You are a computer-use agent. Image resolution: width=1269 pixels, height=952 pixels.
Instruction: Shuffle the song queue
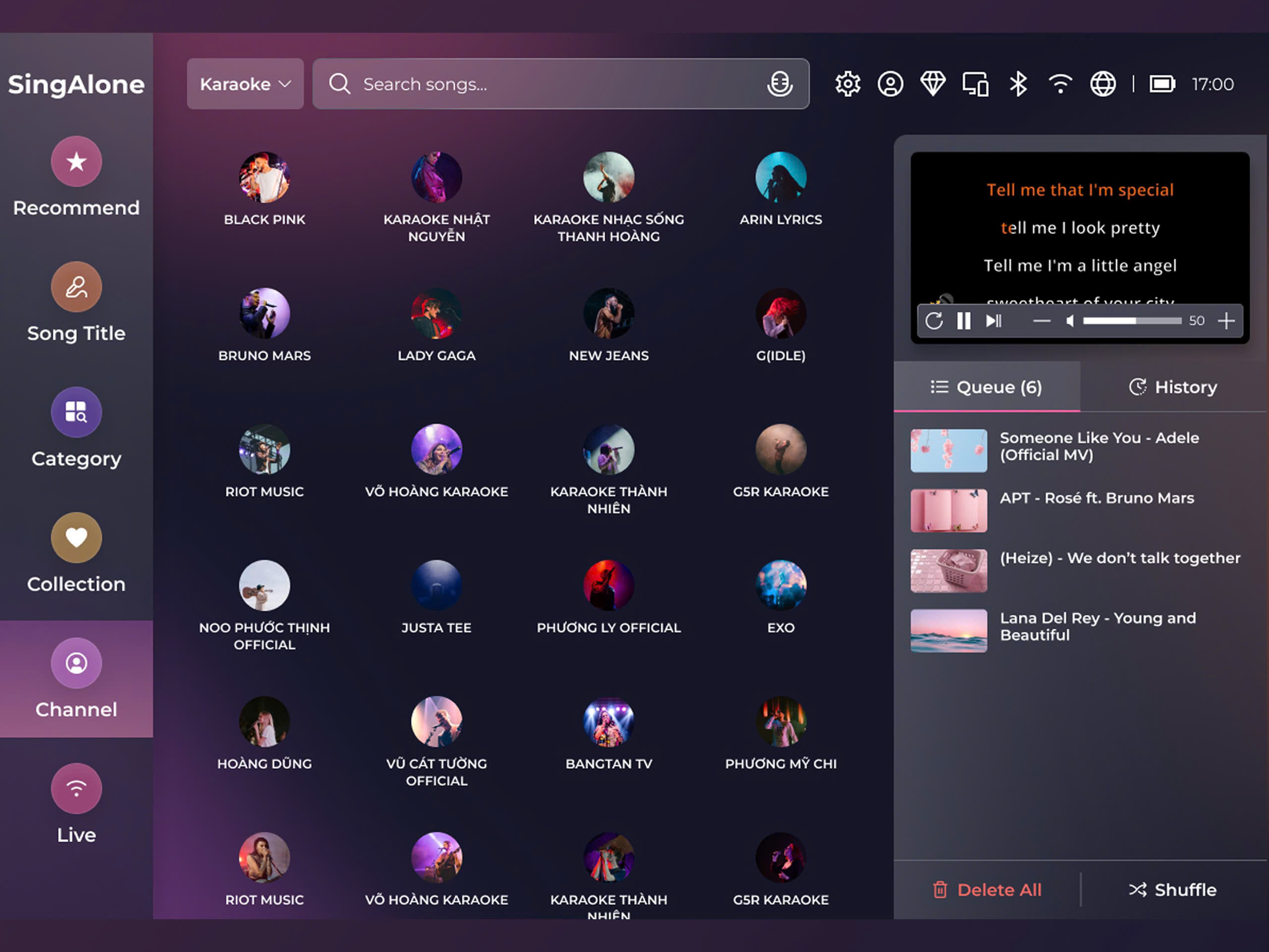(x=1173, y=890)
